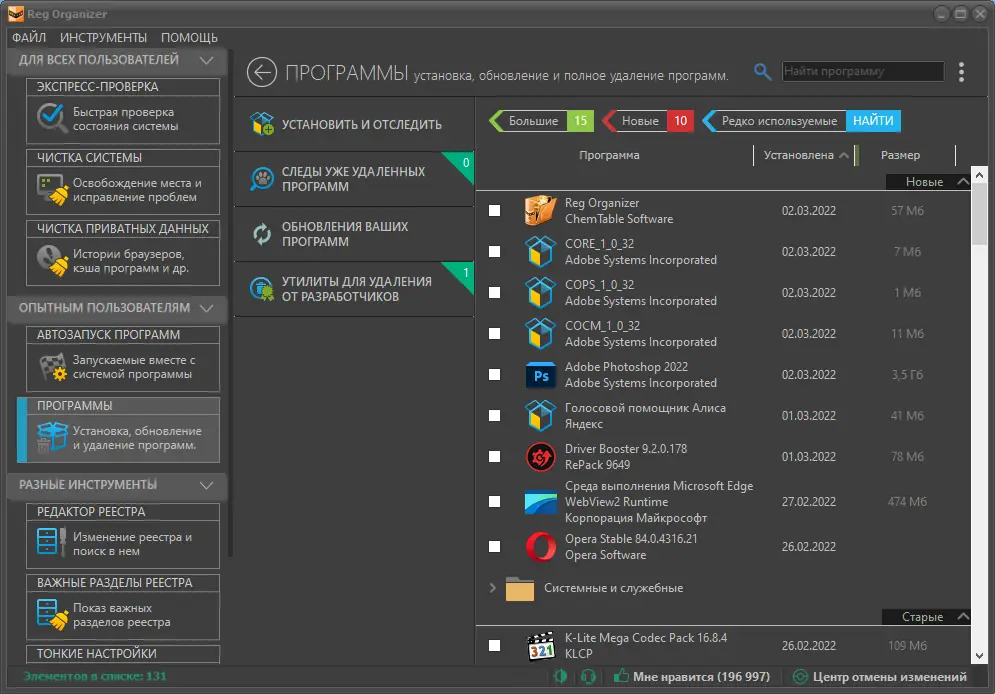Open УТИЛИТЫ ДЛЯ УДАЛЕНИЯ ОТ РАЗРАБОТЧИКОВ
Screen dimensions: 995x694
[354, 289]
